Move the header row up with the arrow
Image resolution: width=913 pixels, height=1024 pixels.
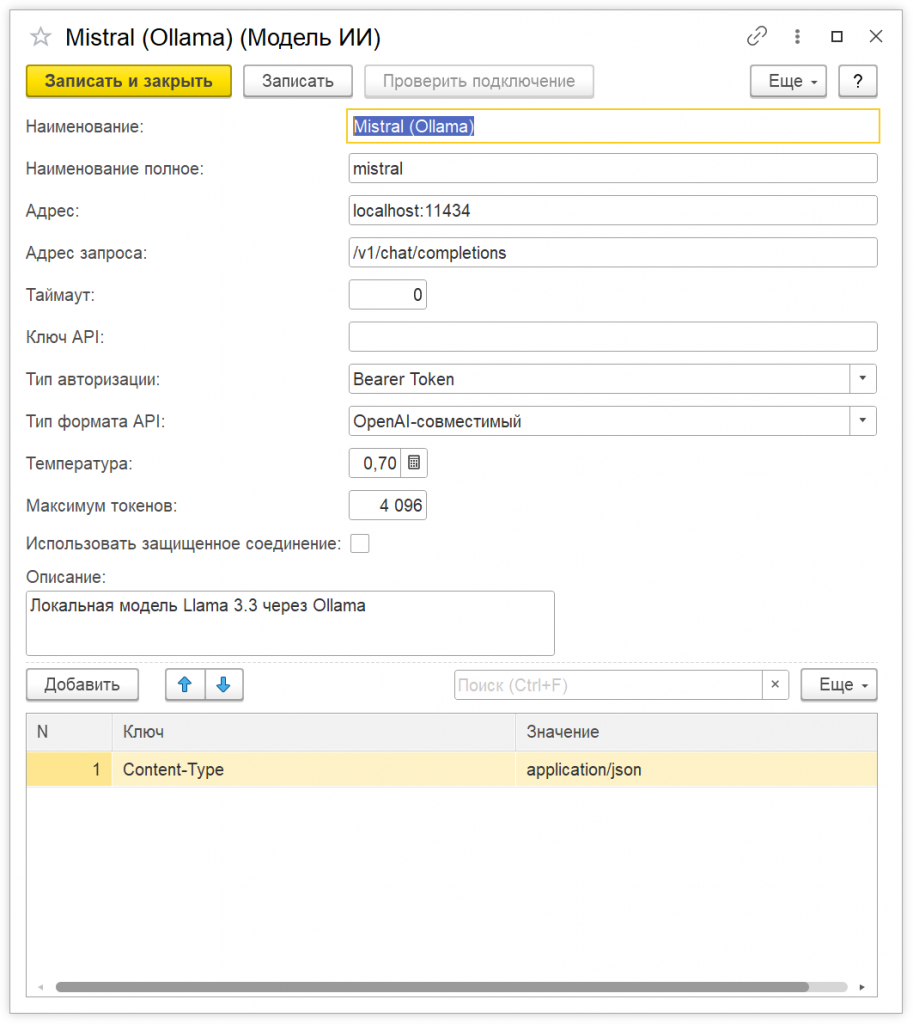coord(184,685)
